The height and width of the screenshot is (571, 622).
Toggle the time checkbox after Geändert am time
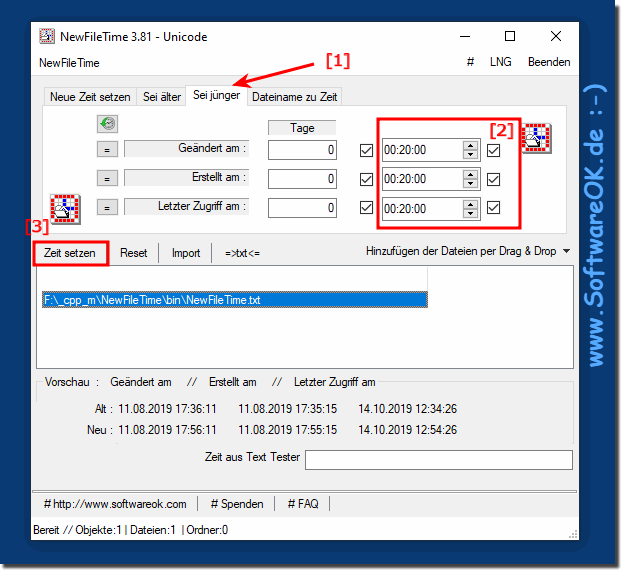coord(493,150)
